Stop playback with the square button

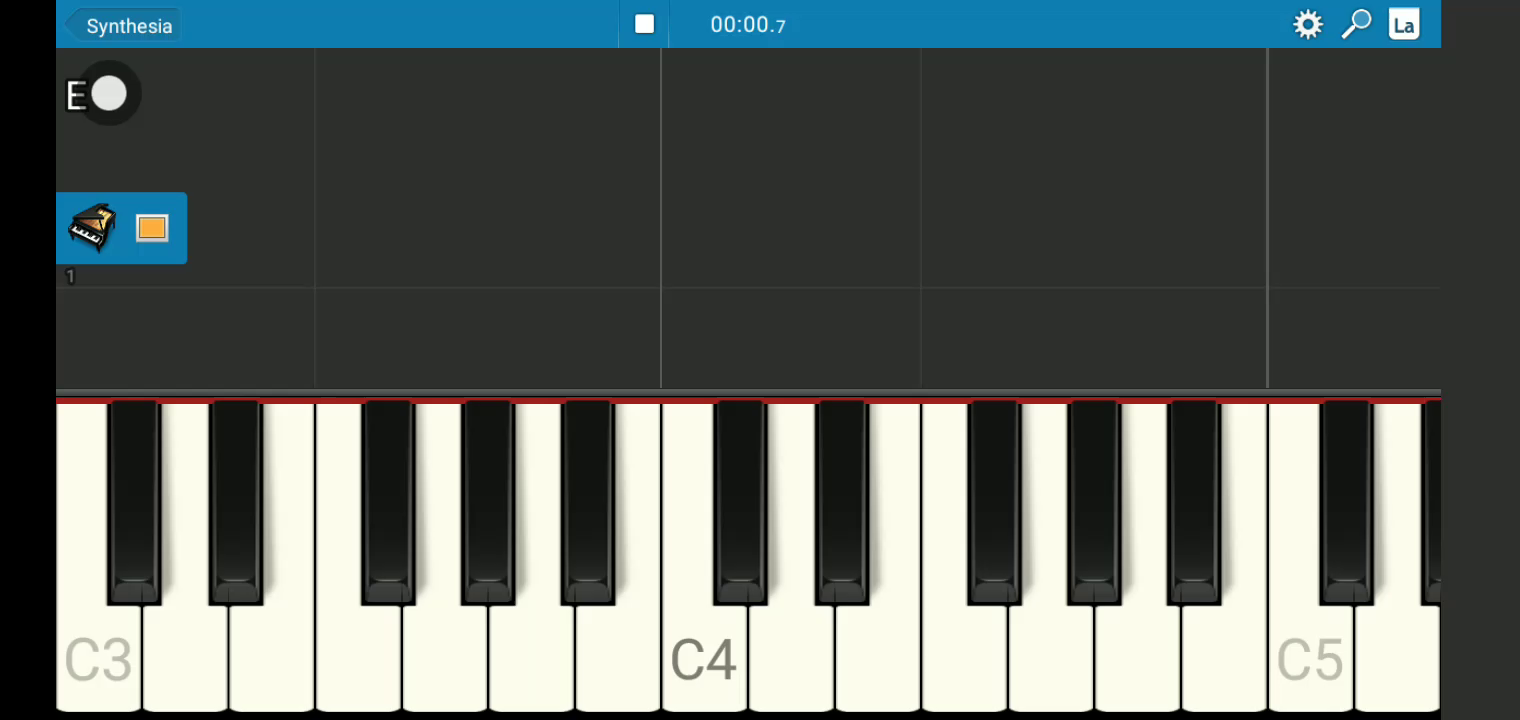click(x=644, y=24)
